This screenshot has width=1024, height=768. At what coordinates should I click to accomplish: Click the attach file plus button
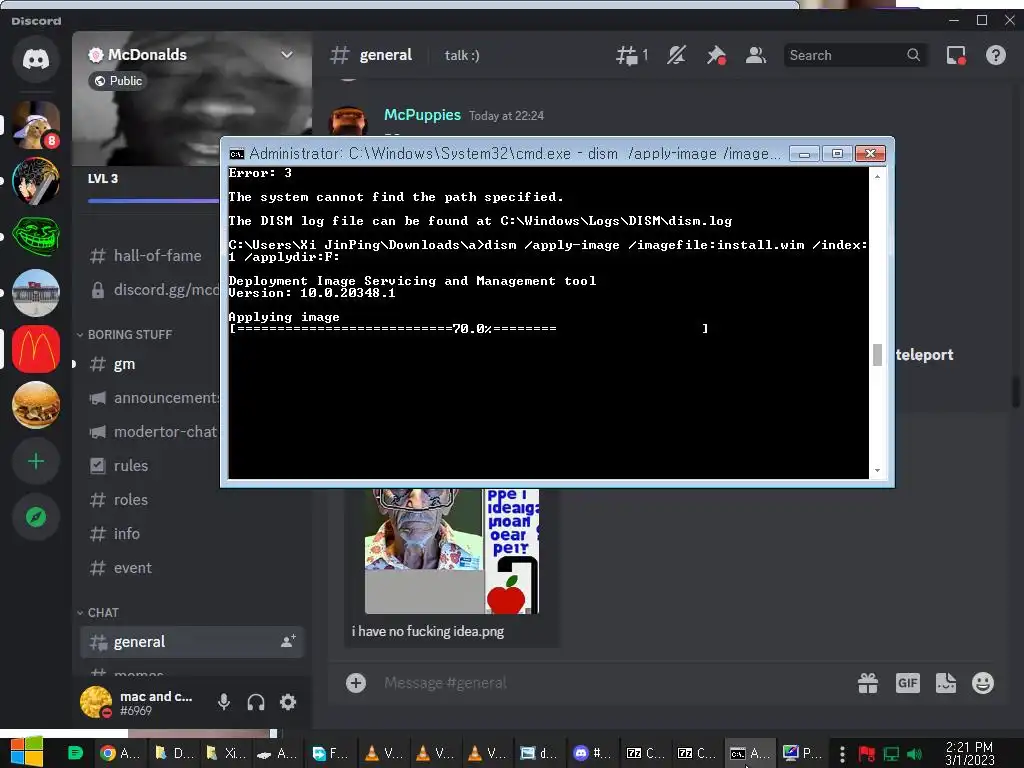[356, 683]
